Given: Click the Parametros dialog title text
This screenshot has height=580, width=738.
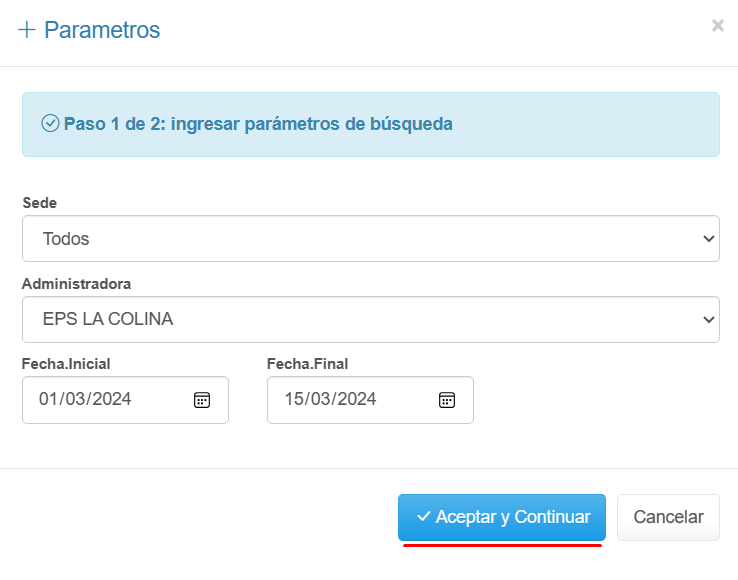Looking at the screenshot, I should pos(102,30).
